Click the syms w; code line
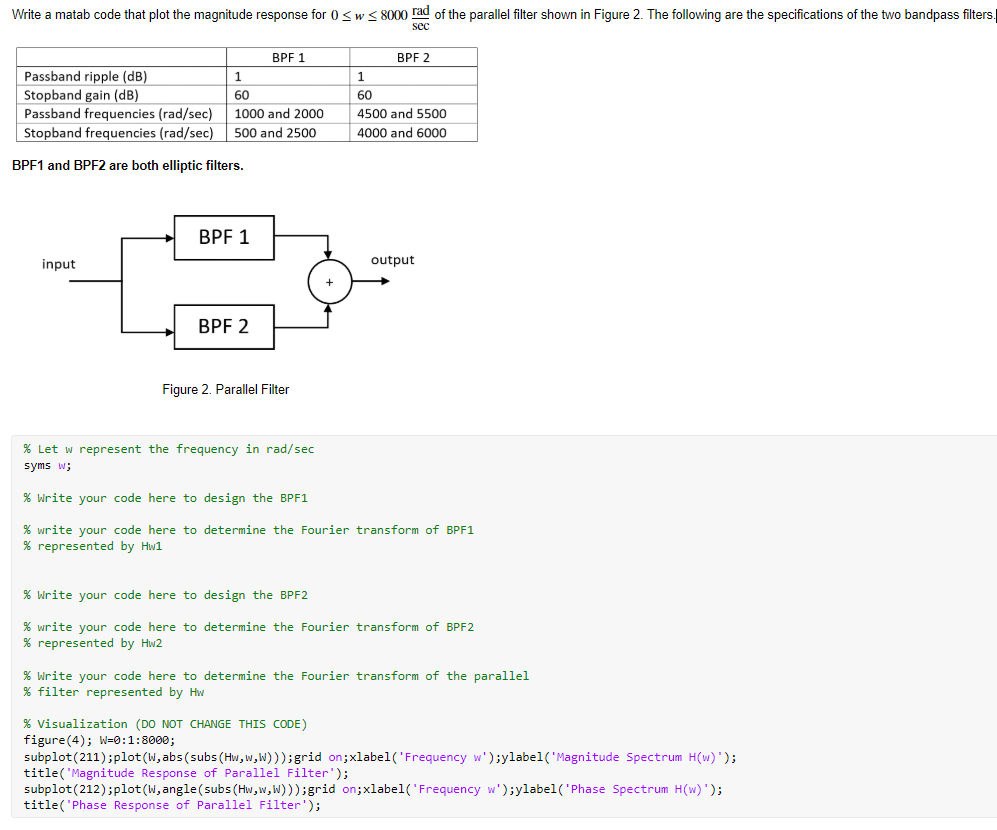Viewport: 997px width, 830px height. 42,465
